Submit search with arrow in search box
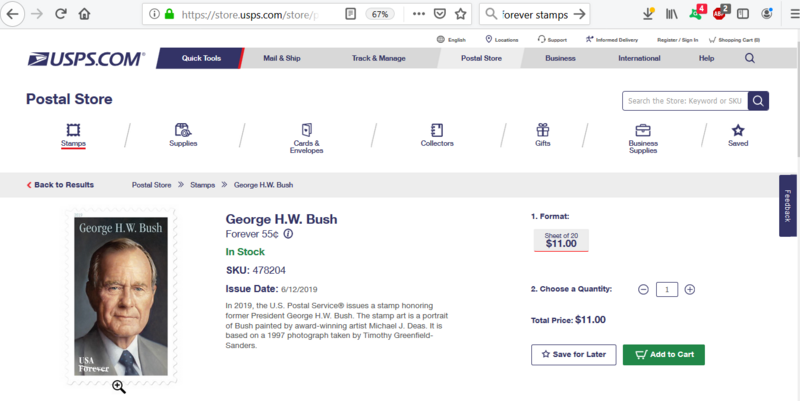Viewport: 800px width, 401px height. [x=579, y=14]
